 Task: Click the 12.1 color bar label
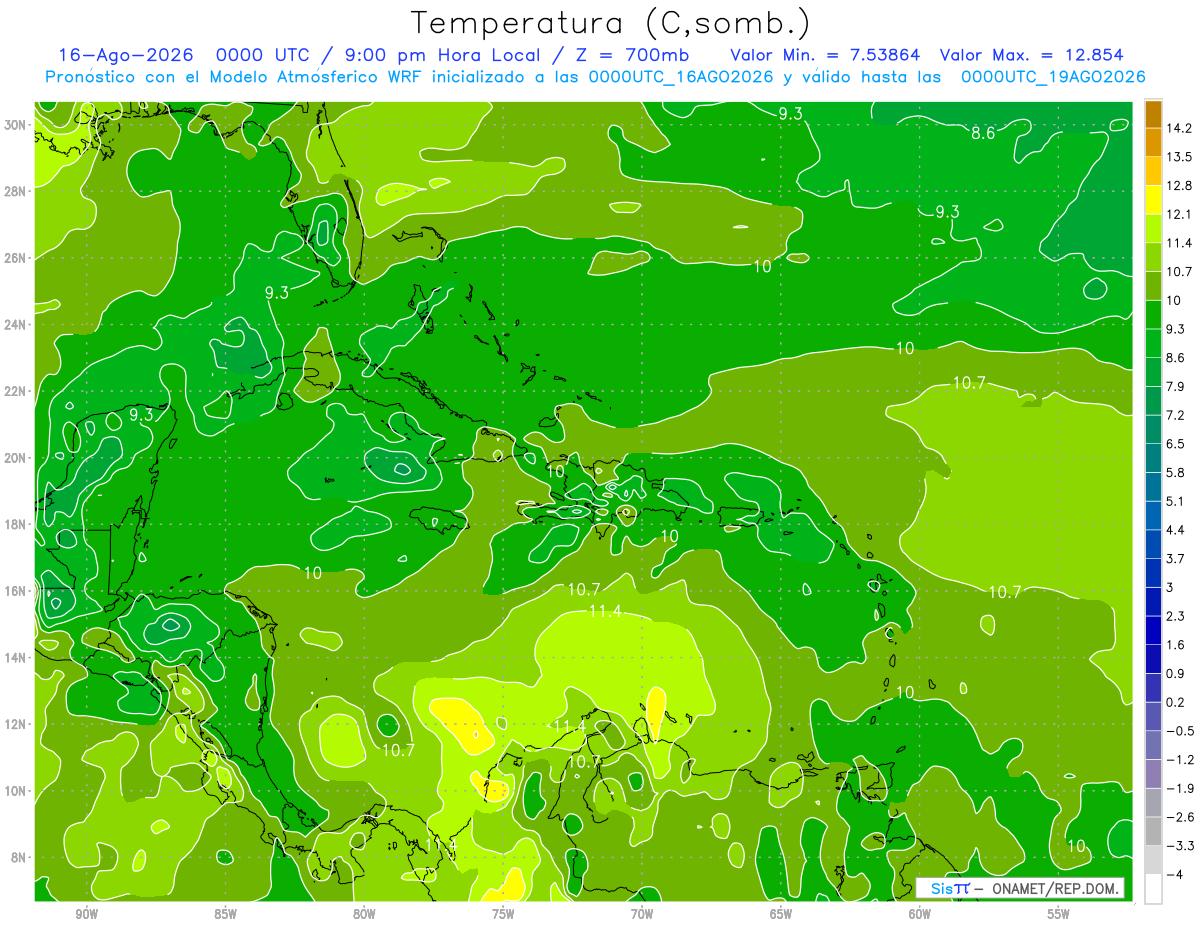click(1179, 214)
